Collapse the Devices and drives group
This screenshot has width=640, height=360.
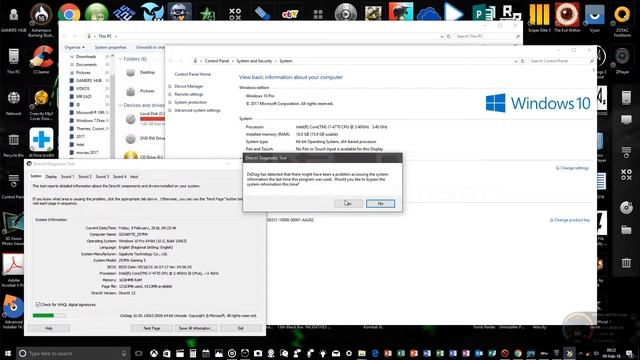coord(120,105)
